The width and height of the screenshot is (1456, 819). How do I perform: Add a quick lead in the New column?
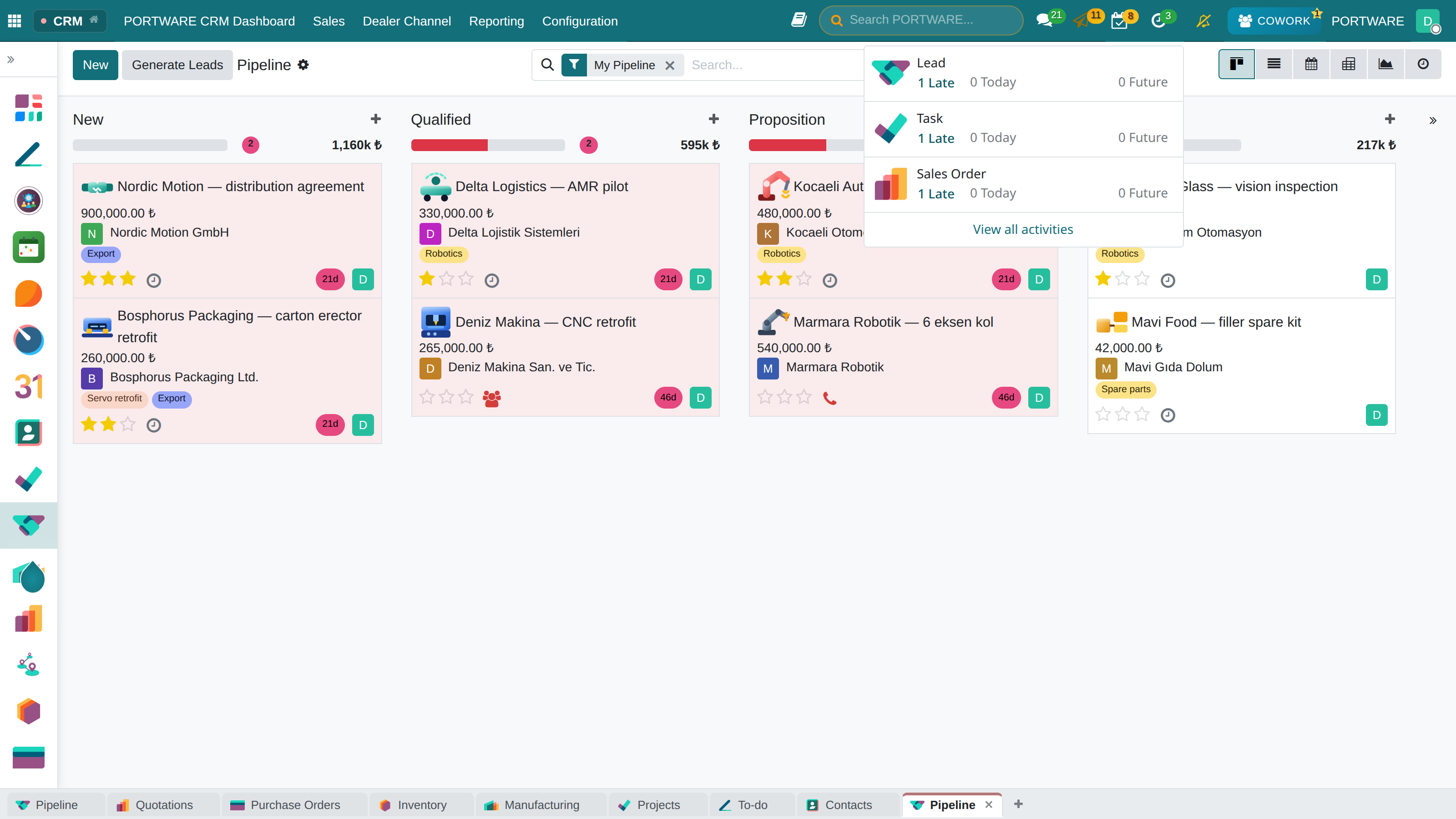point(375,119)
